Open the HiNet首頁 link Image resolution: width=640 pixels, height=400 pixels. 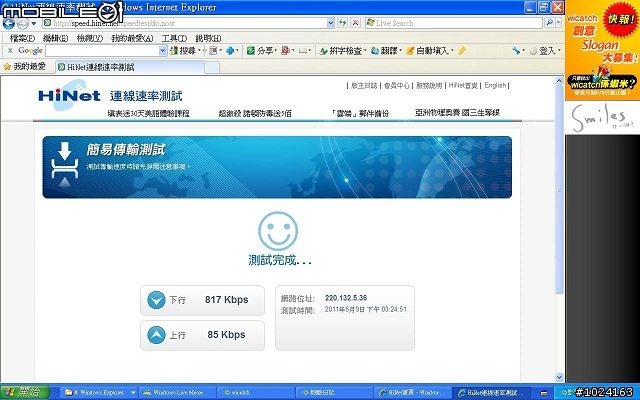(x=463, y=85)
